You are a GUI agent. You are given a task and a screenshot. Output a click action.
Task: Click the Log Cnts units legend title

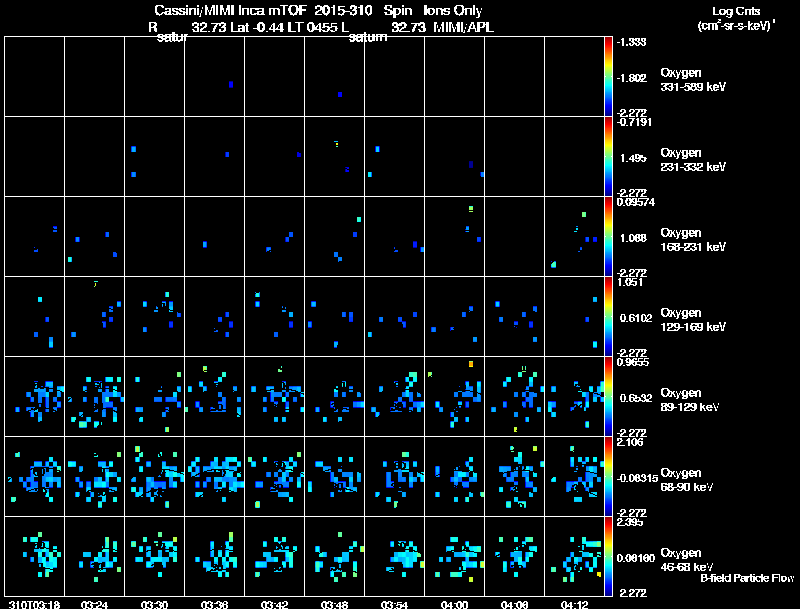click(736, 18)
